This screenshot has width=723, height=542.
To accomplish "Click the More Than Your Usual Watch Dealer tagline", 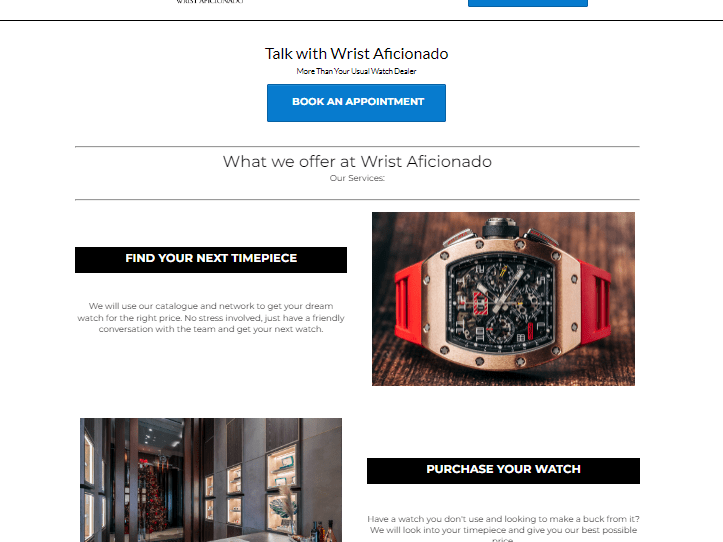I will pyautogui.click(x=356, y=71).
